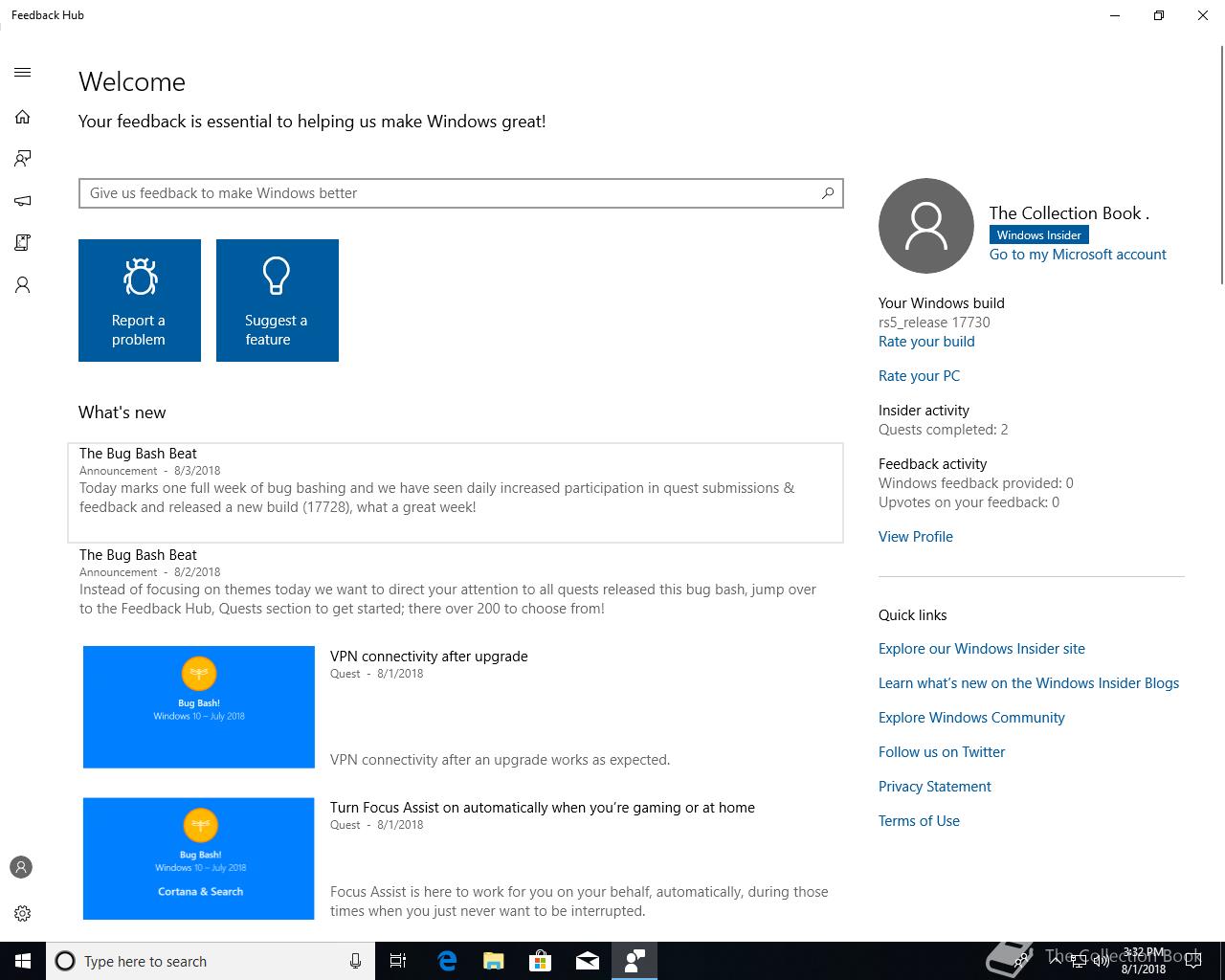This screenshot has width=1225, height=980.
Task: Open the Feedback section icon in sidebar
Action: pos(23,159)
